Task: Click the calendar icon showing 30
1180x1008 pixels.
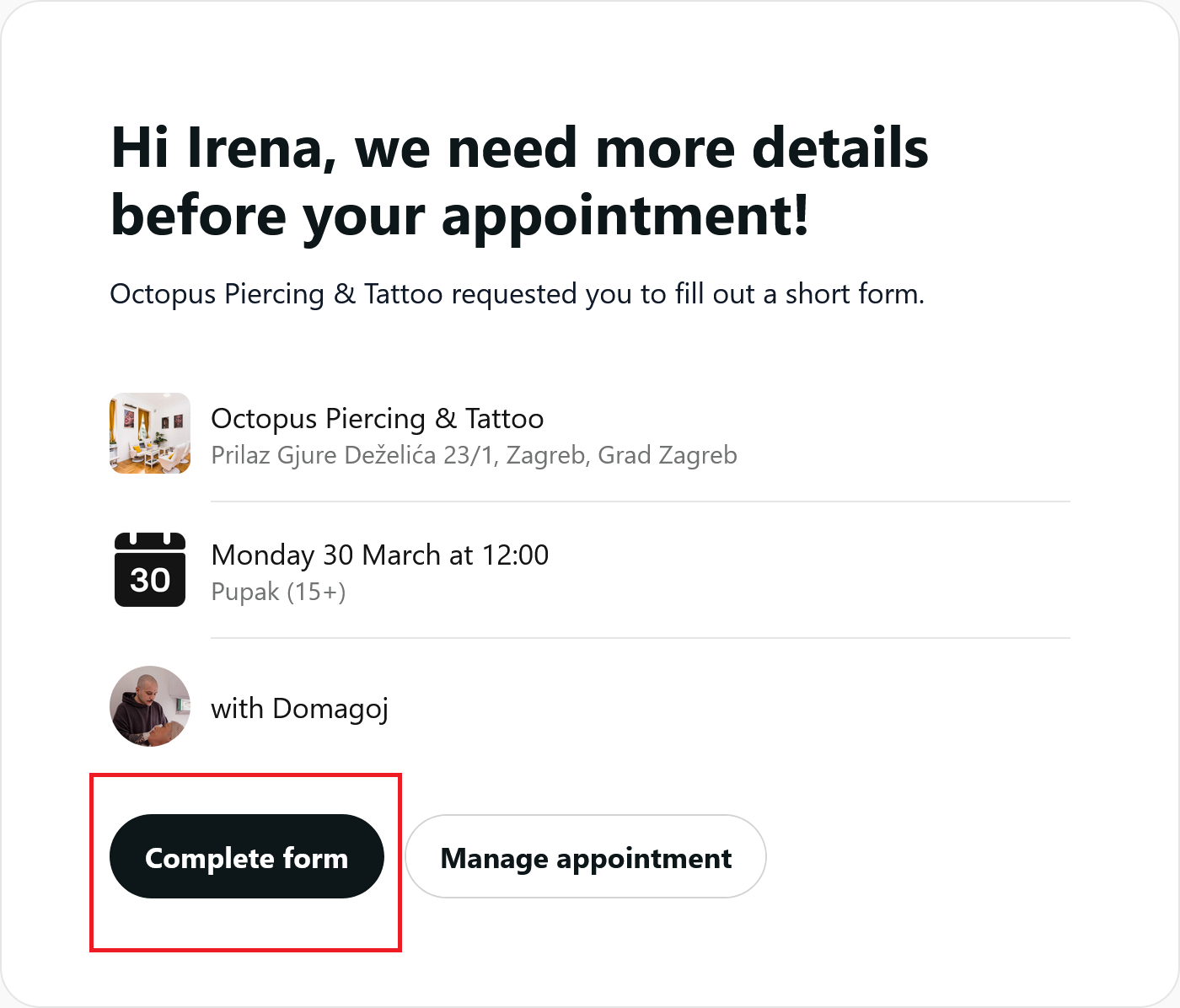Action: [150, 570]
